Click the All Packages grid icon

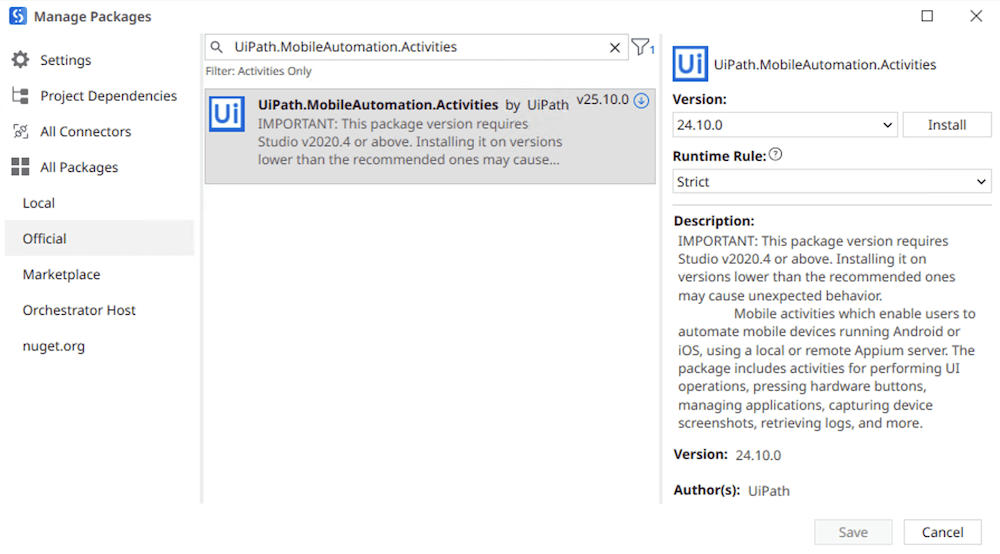point(20,167)
